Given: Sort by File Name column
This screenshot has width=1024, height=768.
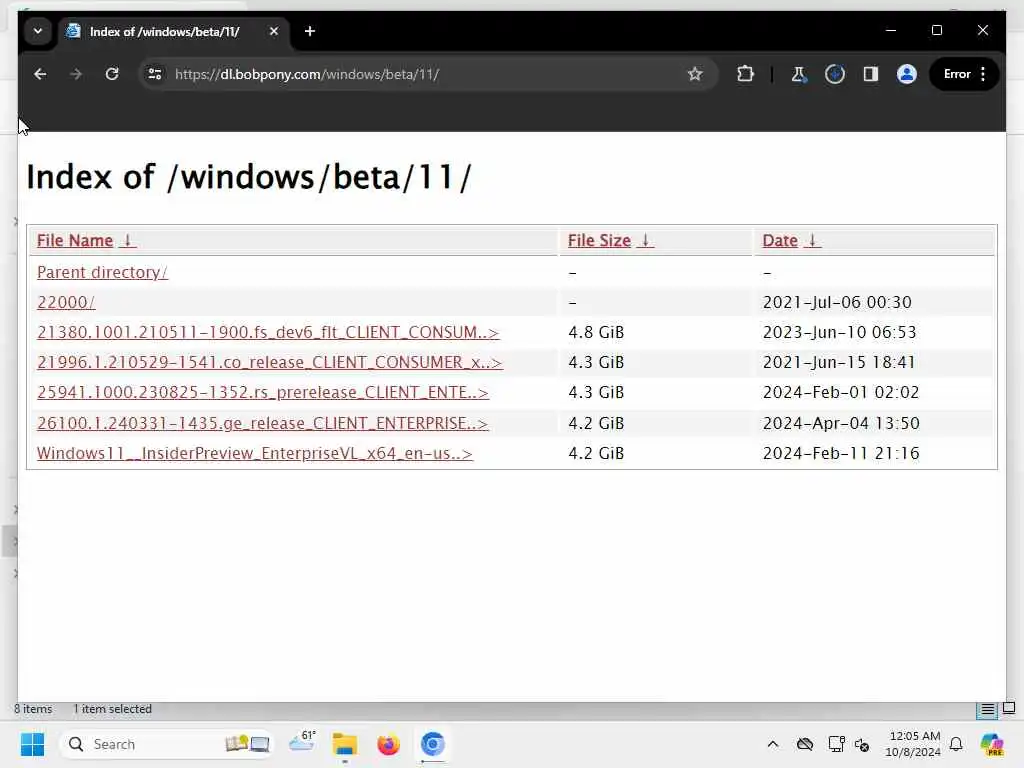Looking at the screenshot, I should tap(86, 240).
